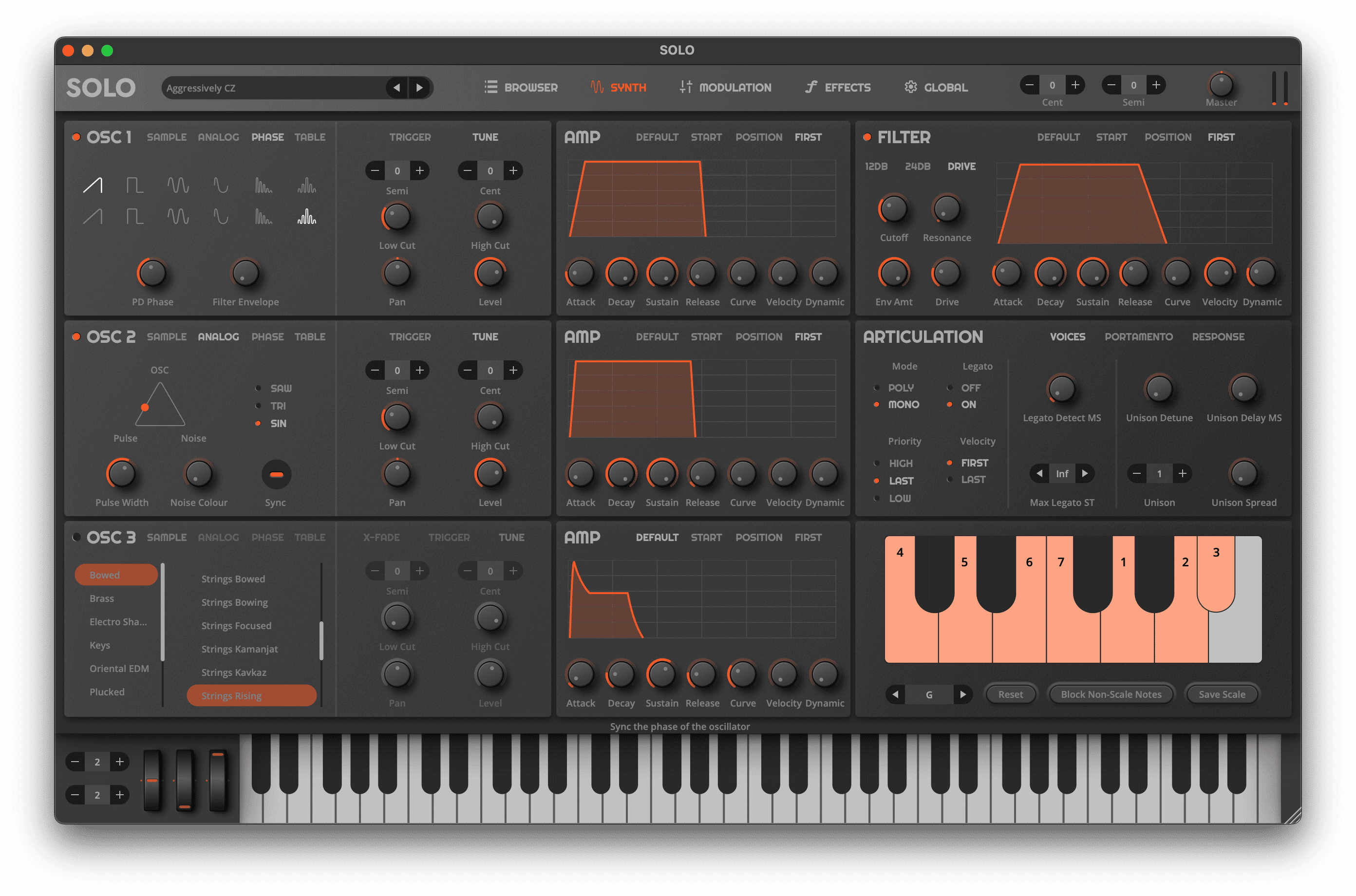Step the scale root note forward from G

tap(964, 694)
